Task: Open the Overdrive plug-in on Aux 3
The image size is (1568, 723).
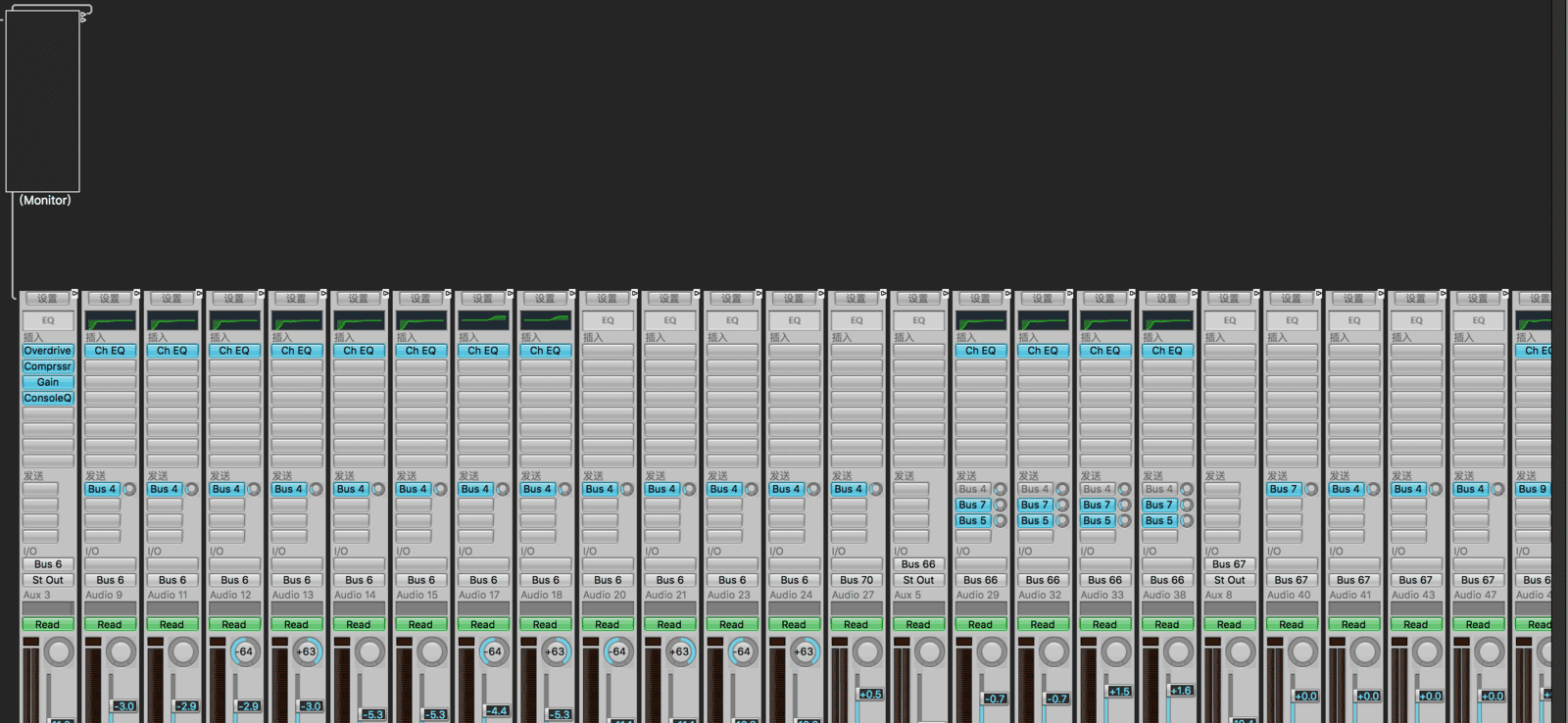Action: [48, 351]
